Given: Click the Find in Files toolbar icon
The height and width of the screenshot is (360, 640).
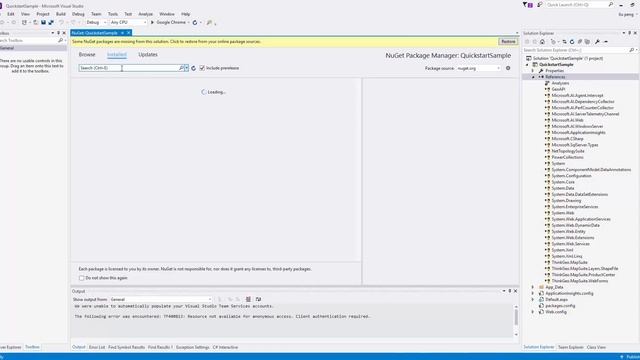Looking at the screenshot, I should [209, 22].
